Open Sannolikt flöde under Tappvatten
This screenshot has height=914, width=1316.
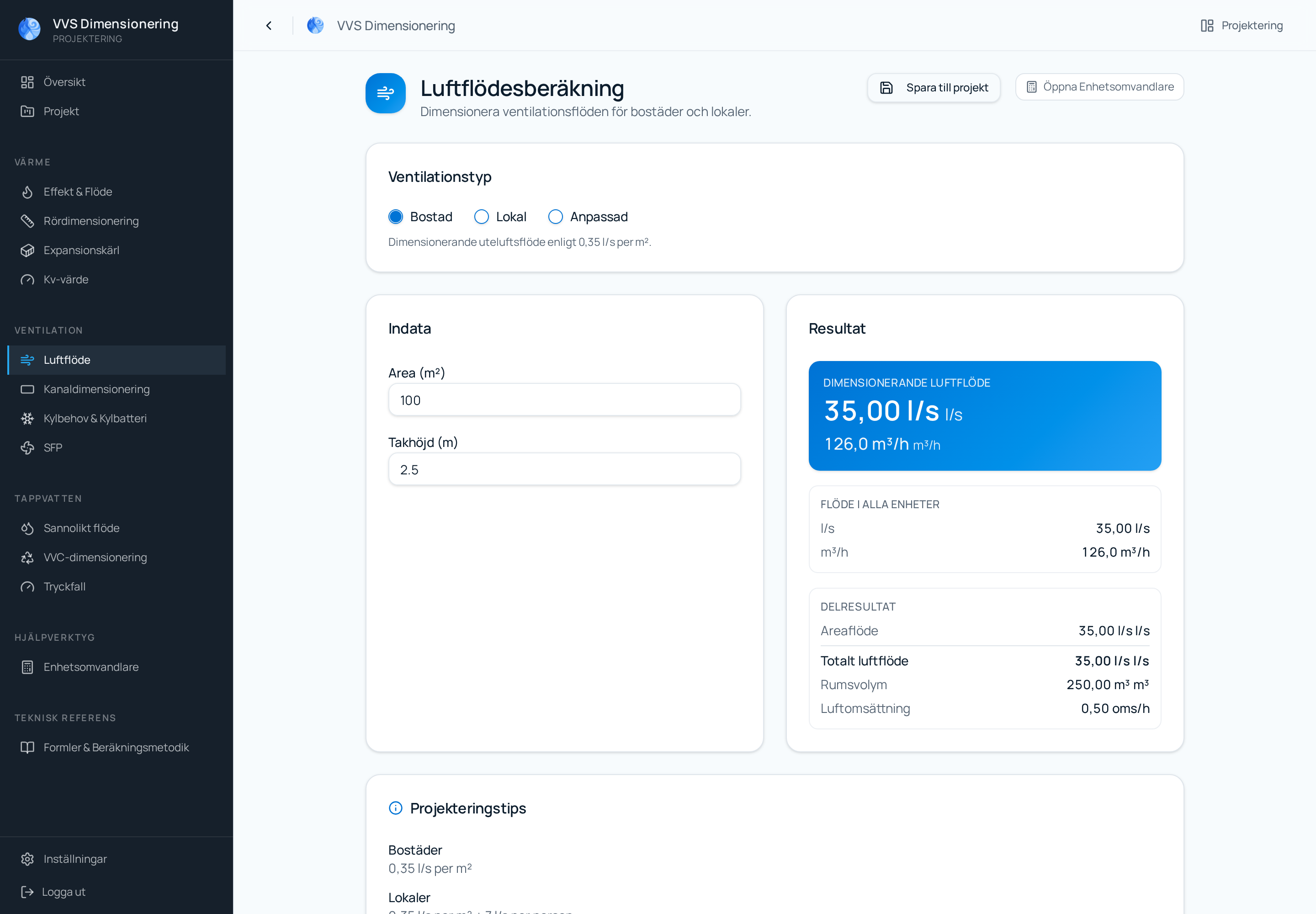(116, 528)
